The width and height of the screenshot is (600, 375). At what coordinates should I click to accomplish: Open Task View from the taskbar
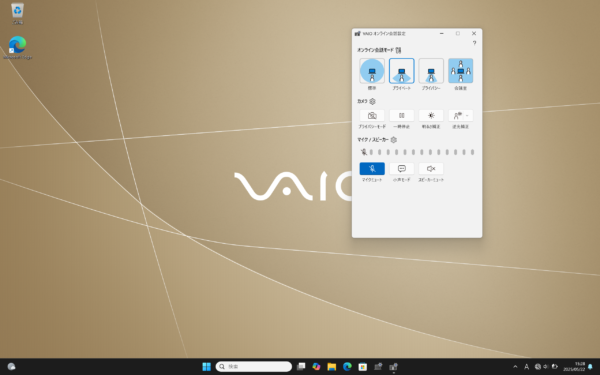(x=301, y=367)
